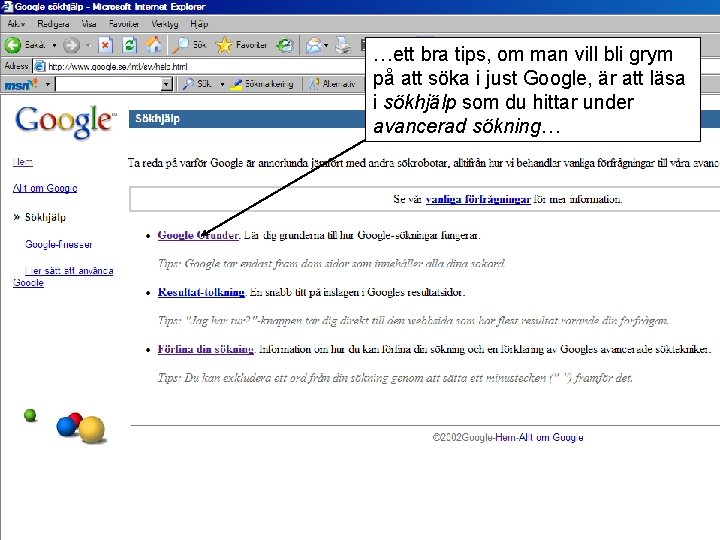Screen dimensions: 720x540
Task: Open the Google-finesser sidebar link
Action: pos(58,244)
